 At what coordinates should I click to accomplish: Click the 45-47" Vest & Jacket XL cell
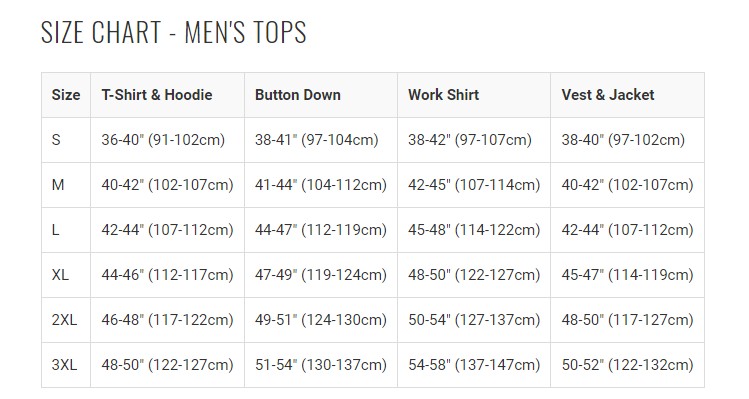pyautogui.click(x=627, y=275)
